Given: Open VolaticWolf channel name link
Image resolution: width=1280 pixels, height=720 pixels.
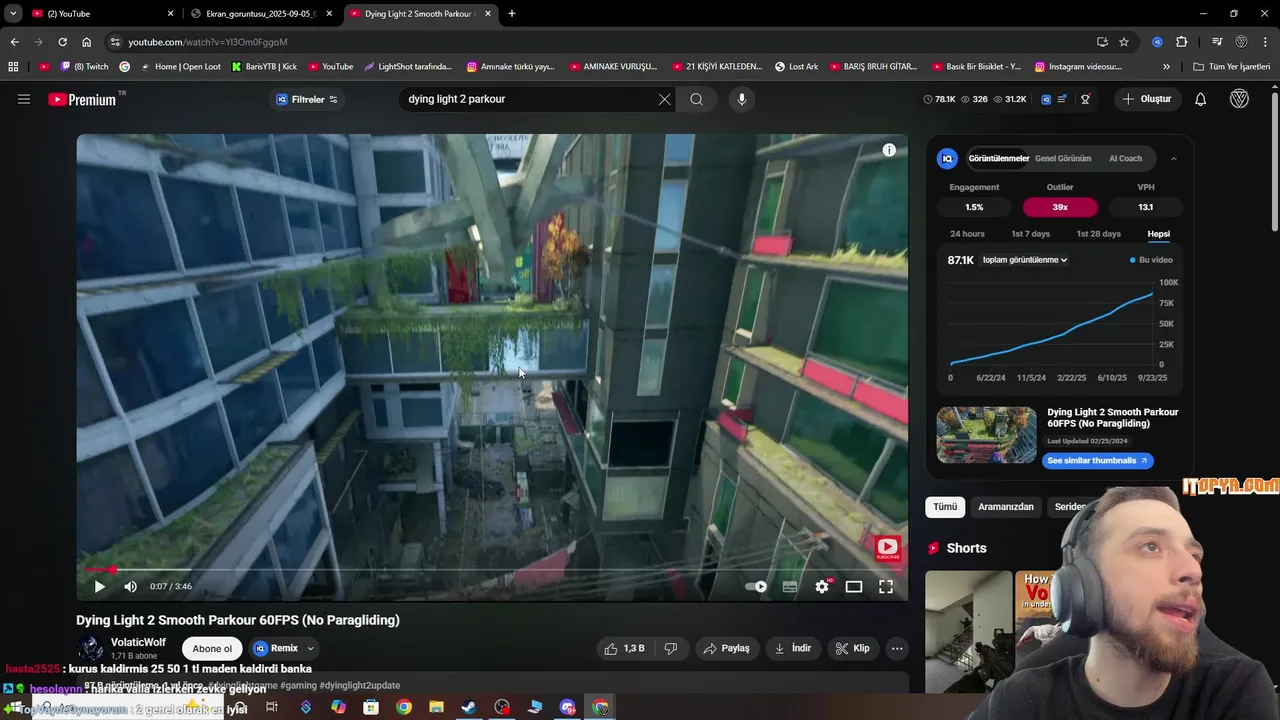Looking at the screenshot, I should click(x=138, y=642).
